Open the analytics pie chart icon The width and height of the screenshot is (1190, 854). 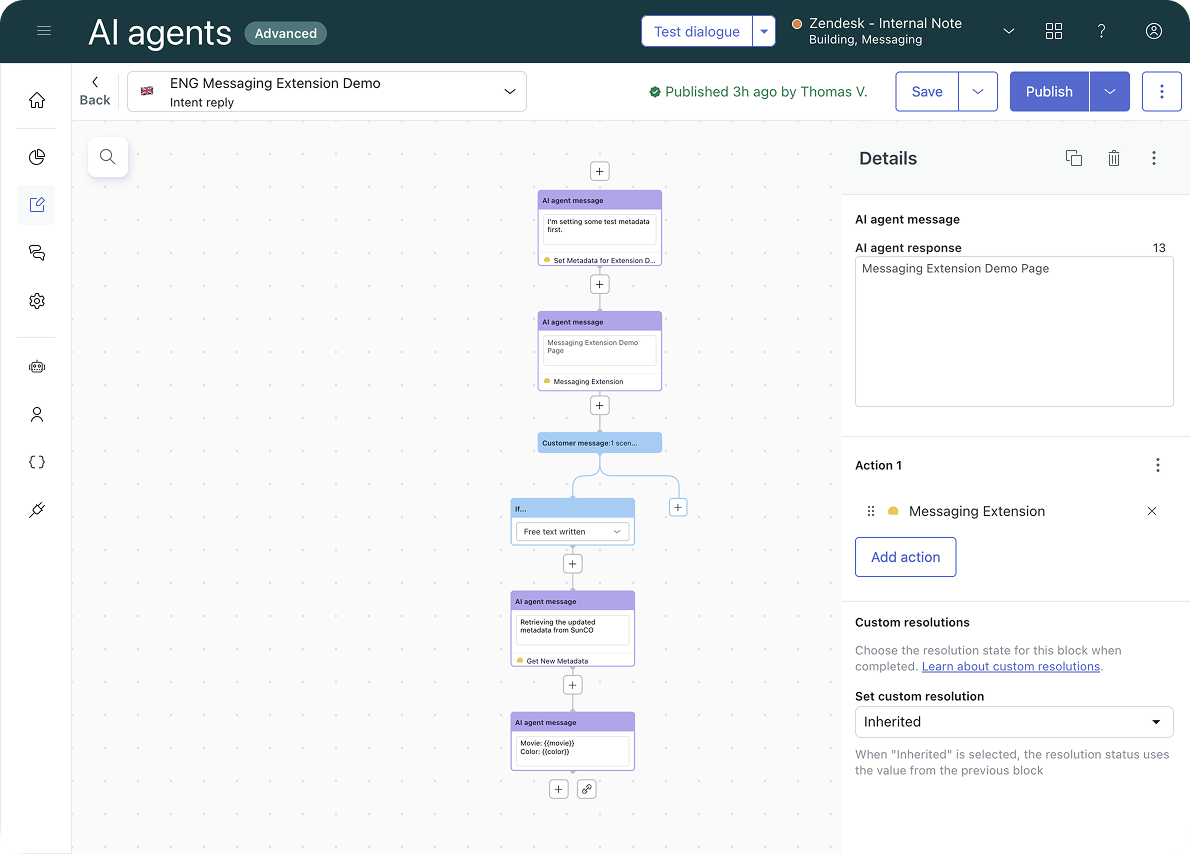pyautogui.click(x=37, y=157)
